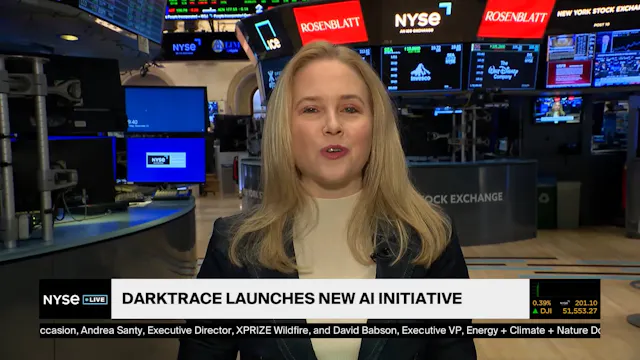Click "XPRIZE Wildfire" in the scrolling ticker

click(273, 330)
